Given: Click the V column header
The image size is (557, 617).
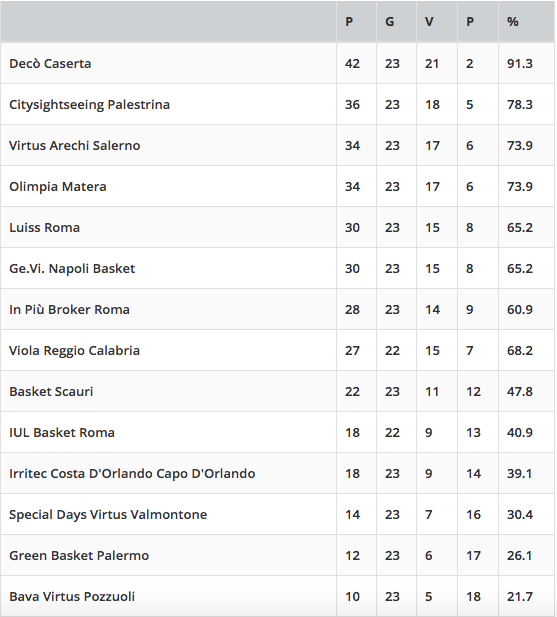Looking at the screenshot, I should pos(429,22).
